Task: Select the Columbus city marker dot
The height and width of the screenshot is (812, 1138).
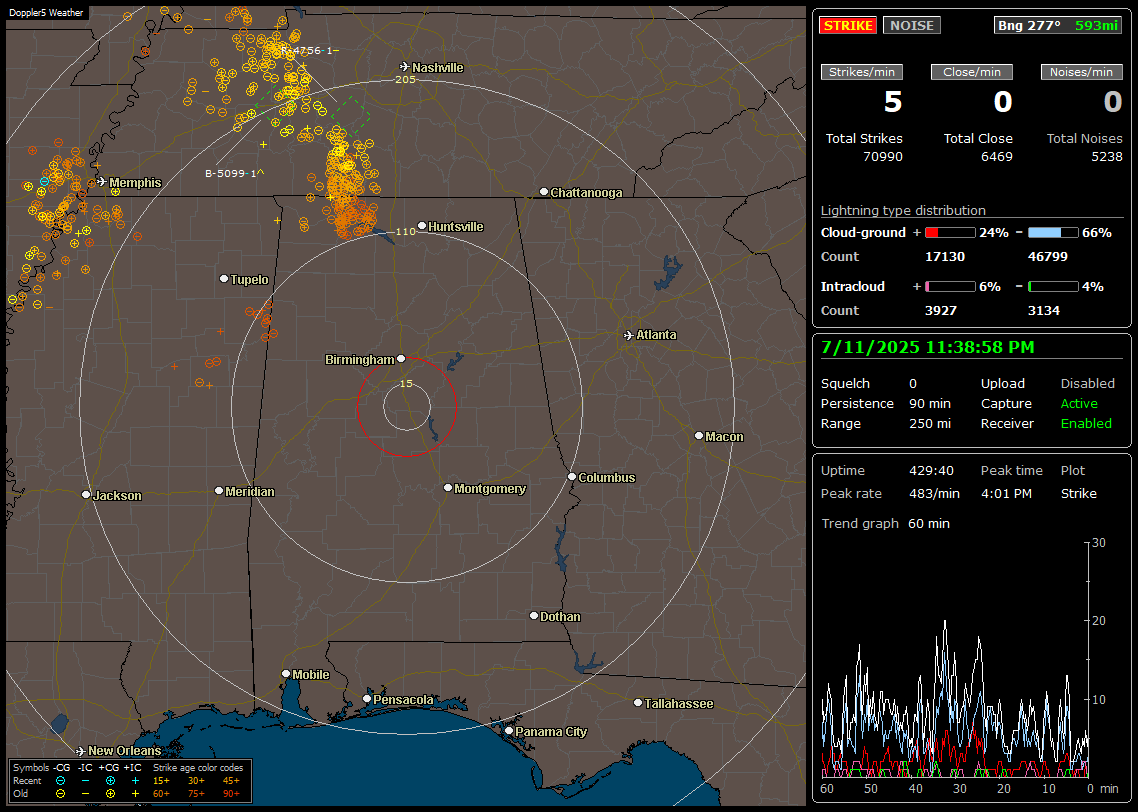Action: [x=572, y=477]
